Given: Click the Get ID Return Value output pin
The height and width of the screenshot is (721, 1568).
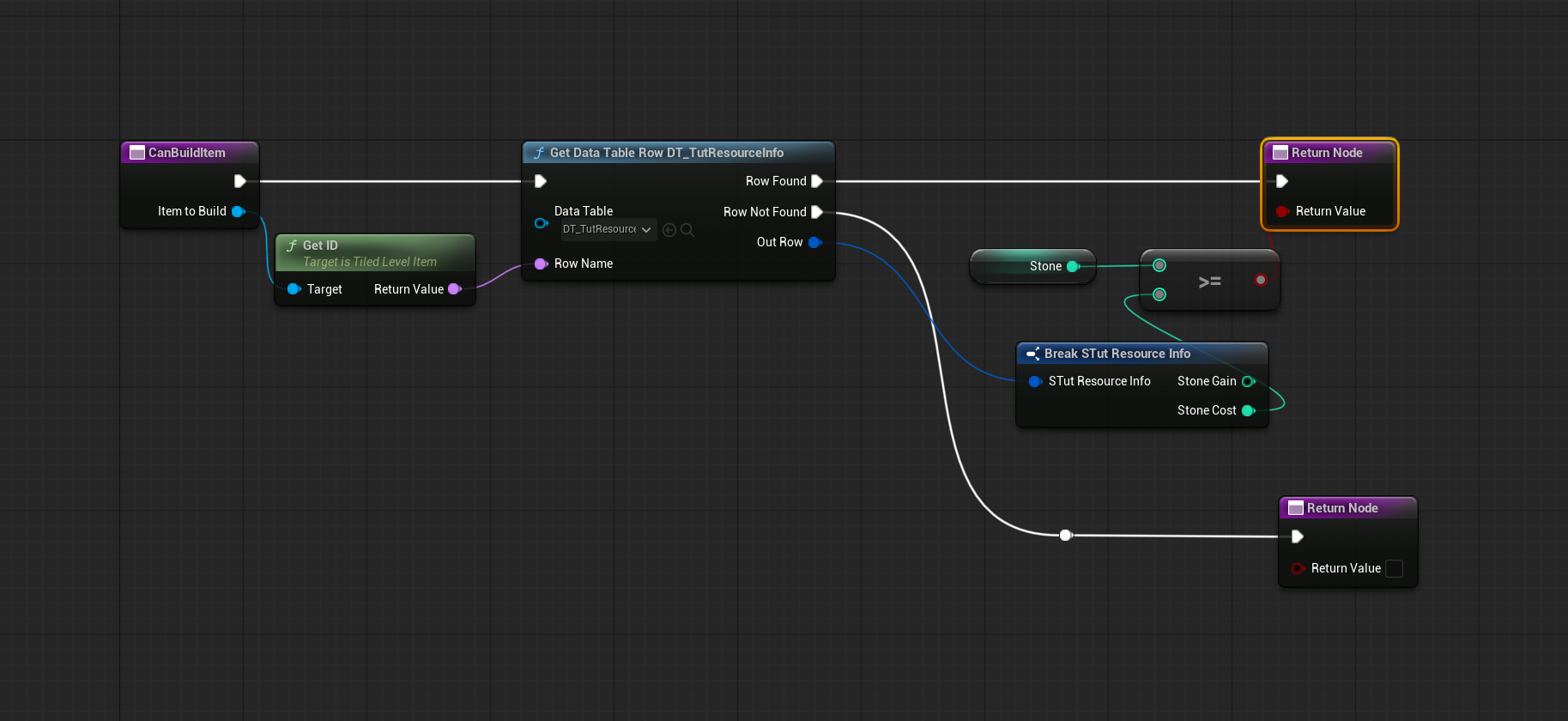Looking at the screenshot, I should click(x=454, y=289).
